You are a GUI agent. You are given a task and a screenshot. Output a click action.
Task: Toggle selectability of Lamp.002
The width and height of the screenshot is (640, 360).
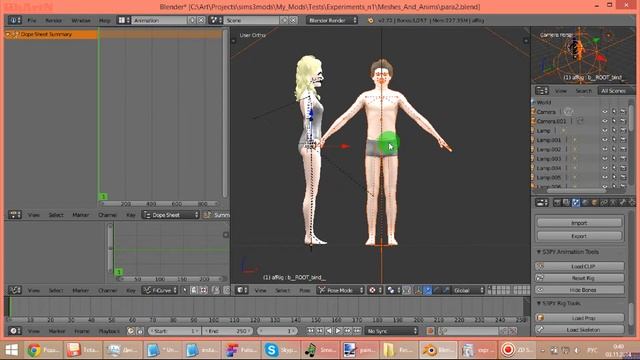(x=614, y=149)
